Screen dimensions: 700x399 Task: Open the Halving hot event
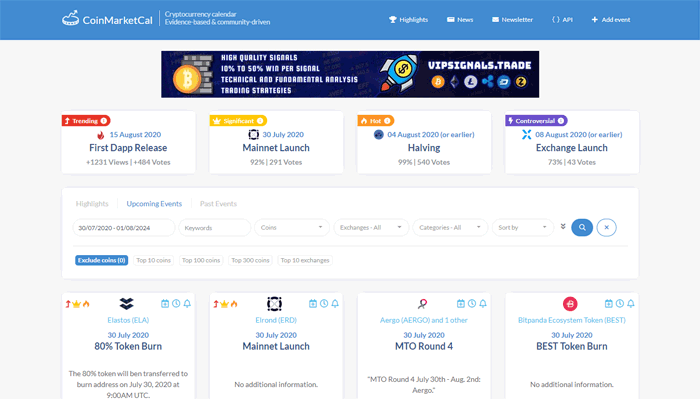click(x=424, y=148)
